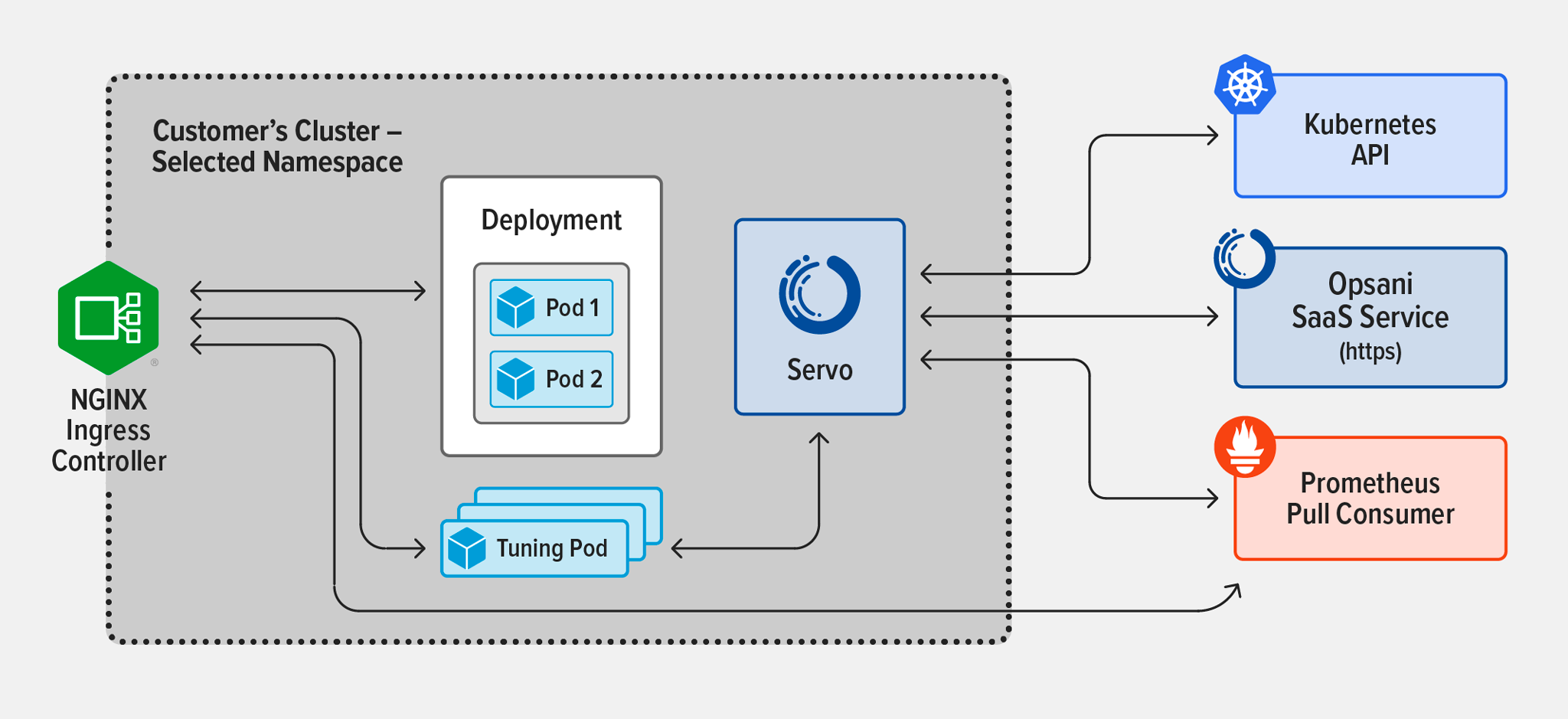Select the Prometheus Pull Consumer label
1568x719 pixels.
(x=1370, y=498)
